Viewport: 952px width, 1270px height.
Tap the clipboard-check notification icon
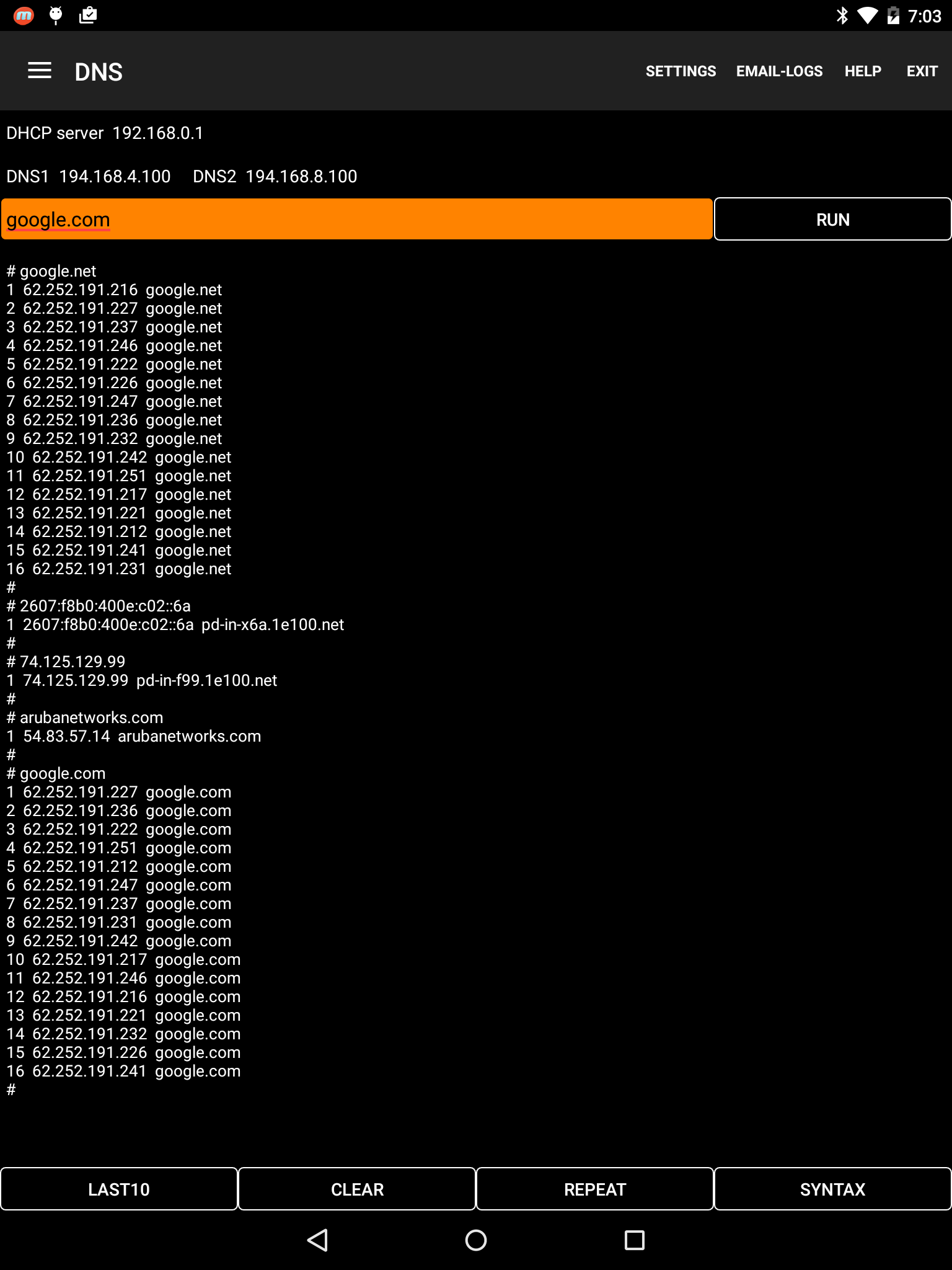click(x=88, y=16)
